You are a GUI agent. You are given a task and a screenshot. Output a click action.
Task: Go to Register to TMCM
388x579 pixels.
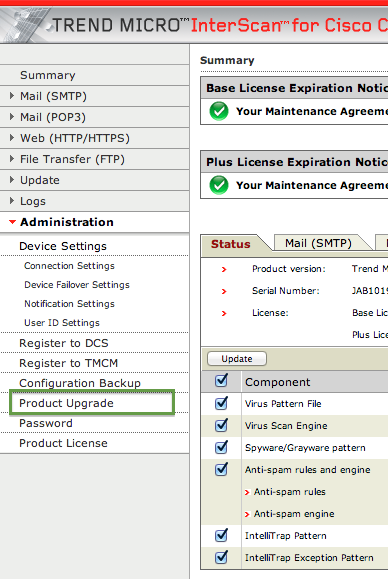pyautogui.click(x=68, y=363)
